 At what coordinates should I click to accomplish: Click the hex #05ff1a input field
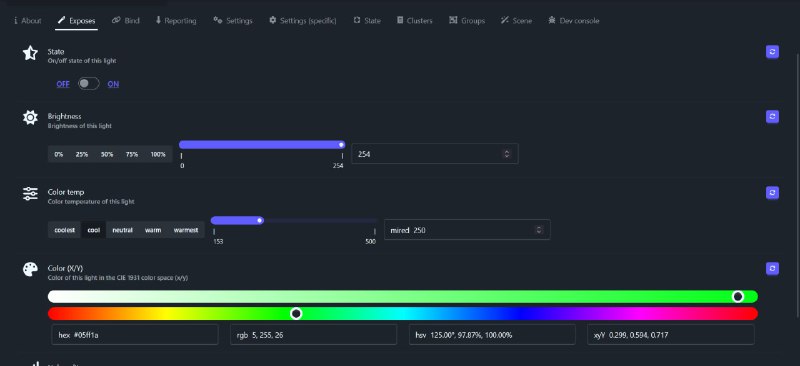[x=135, y=335]
